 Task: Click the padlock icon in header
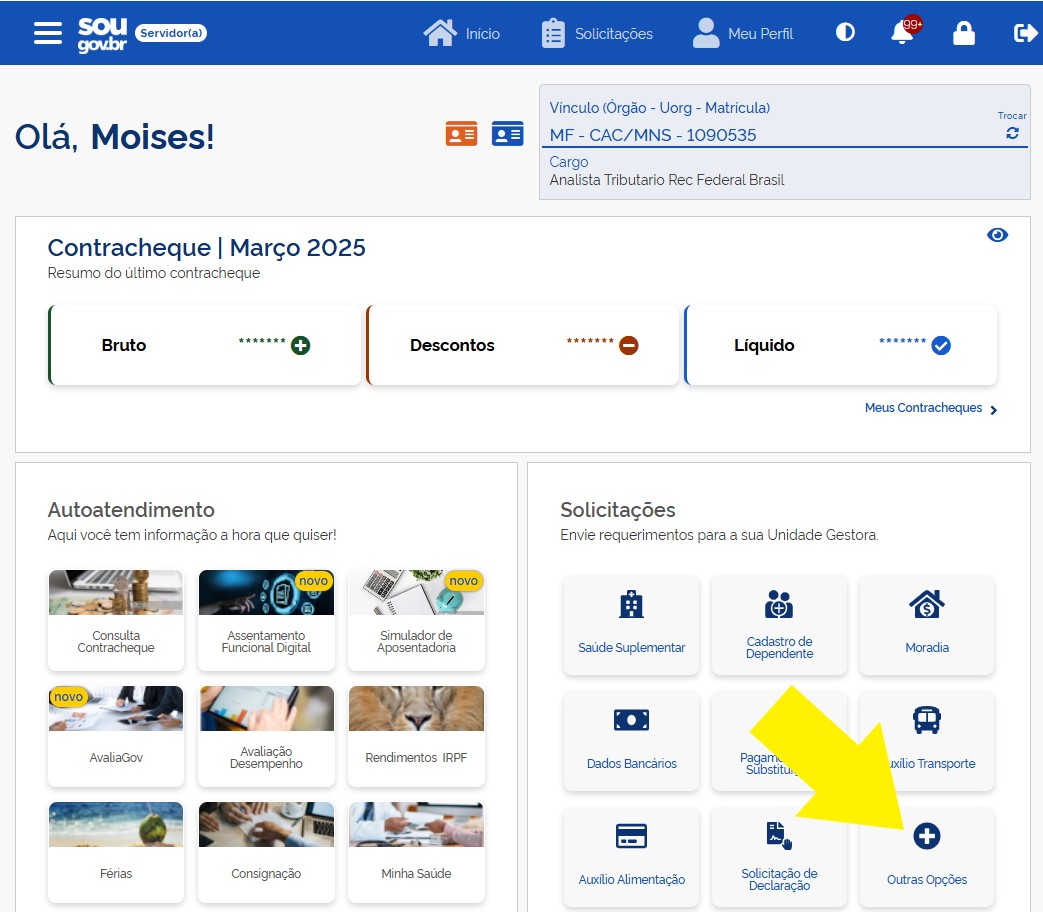tap(963, 33)
